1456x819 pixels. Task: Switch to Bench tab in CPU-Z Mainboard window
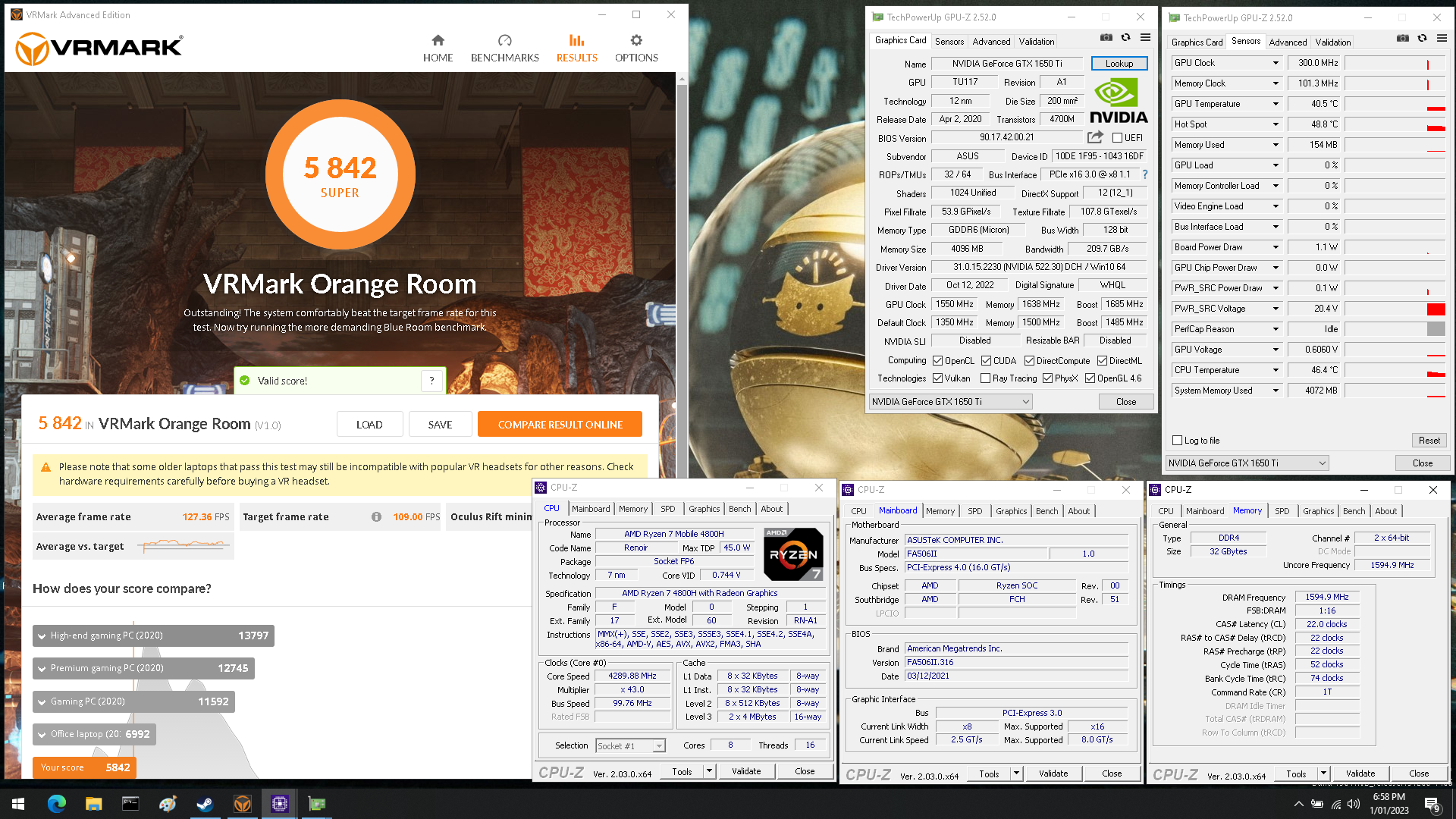1046,511
